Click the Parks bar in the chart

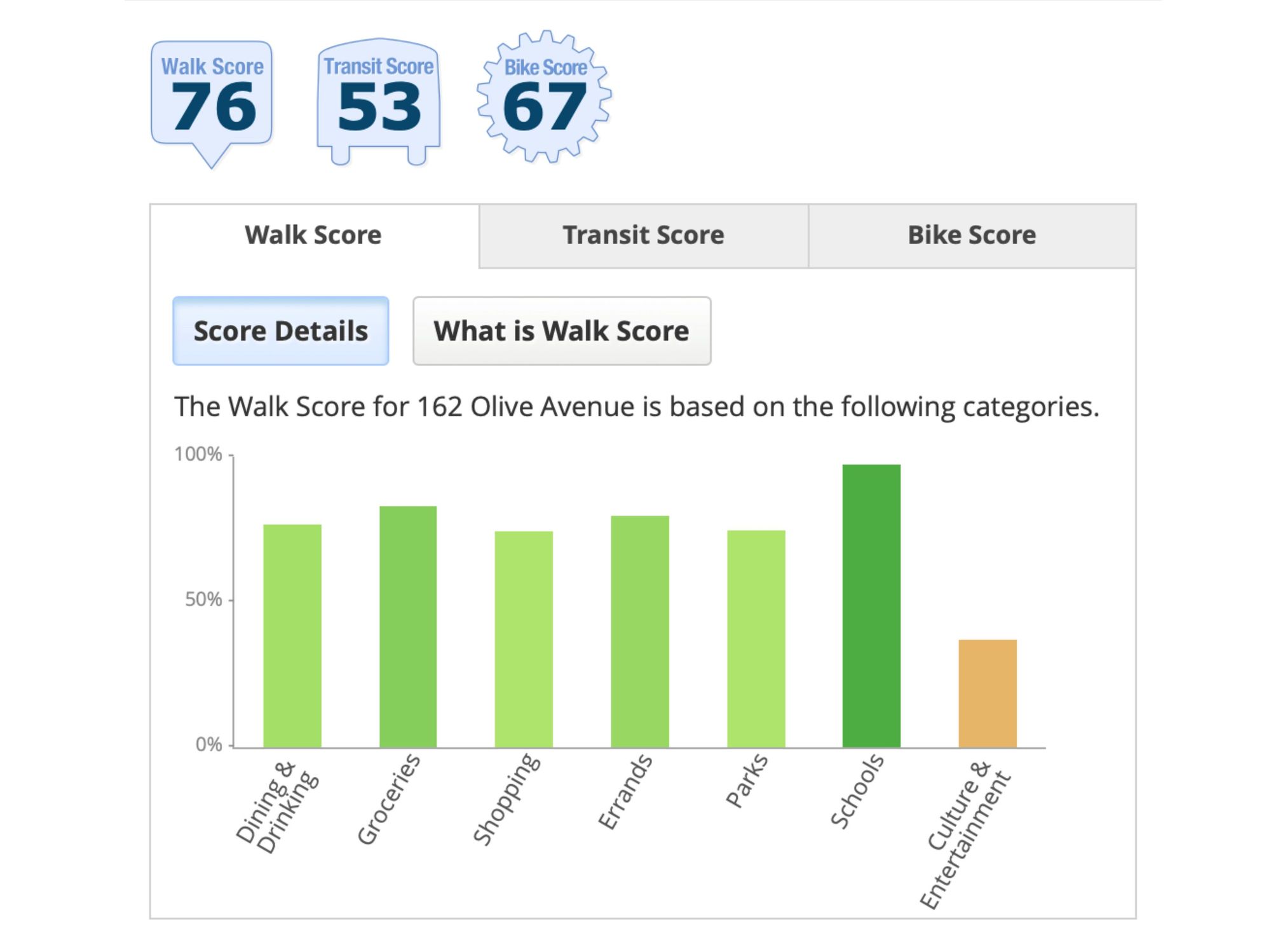(756, 638)
